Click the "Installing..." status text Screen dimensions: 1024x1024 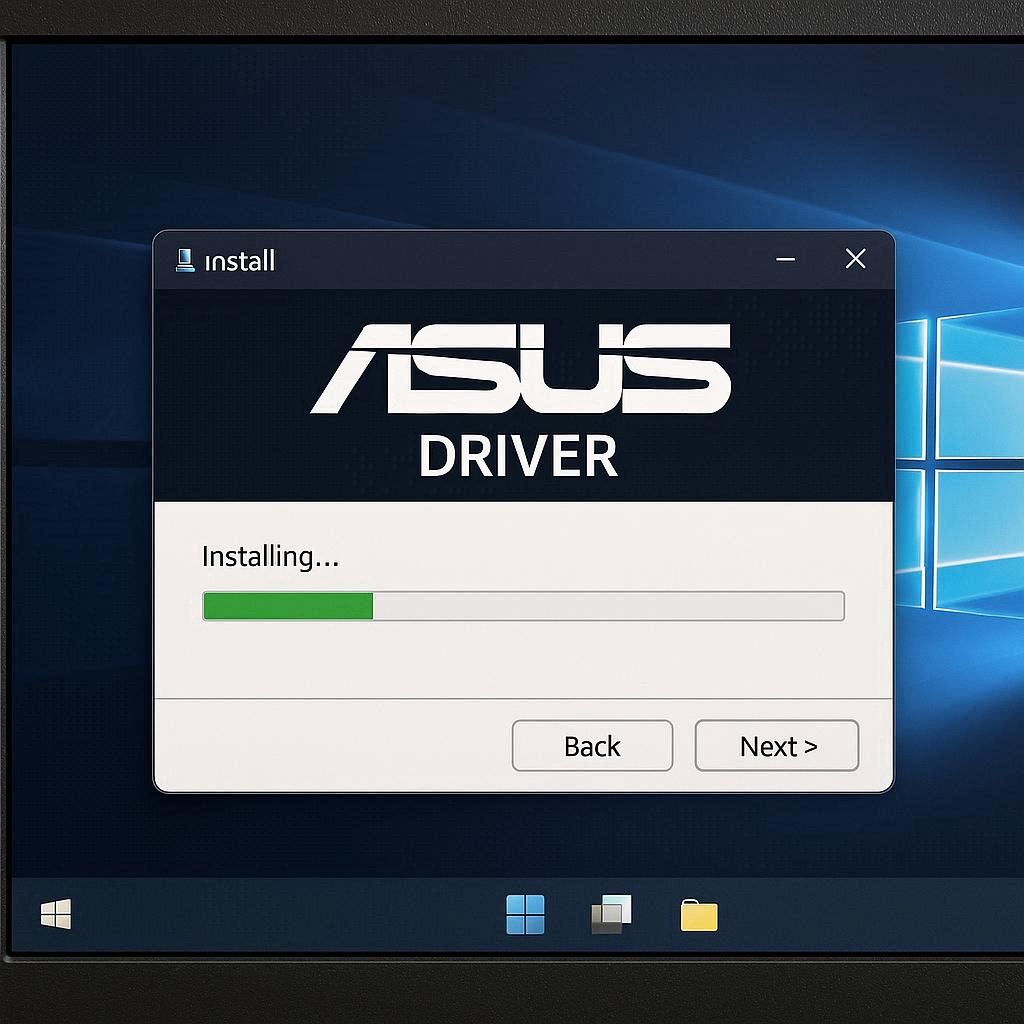[270, 556]
